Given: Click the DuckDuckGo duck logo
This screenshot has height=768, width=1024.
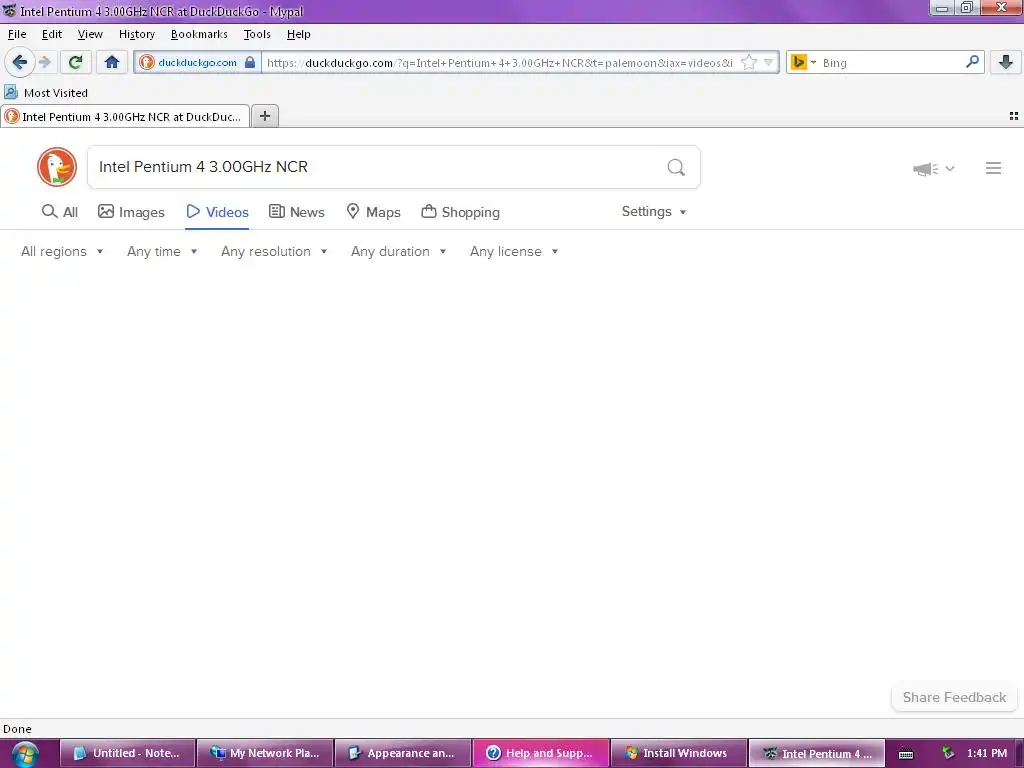Looking at the screenshot, I should point(57,167).
